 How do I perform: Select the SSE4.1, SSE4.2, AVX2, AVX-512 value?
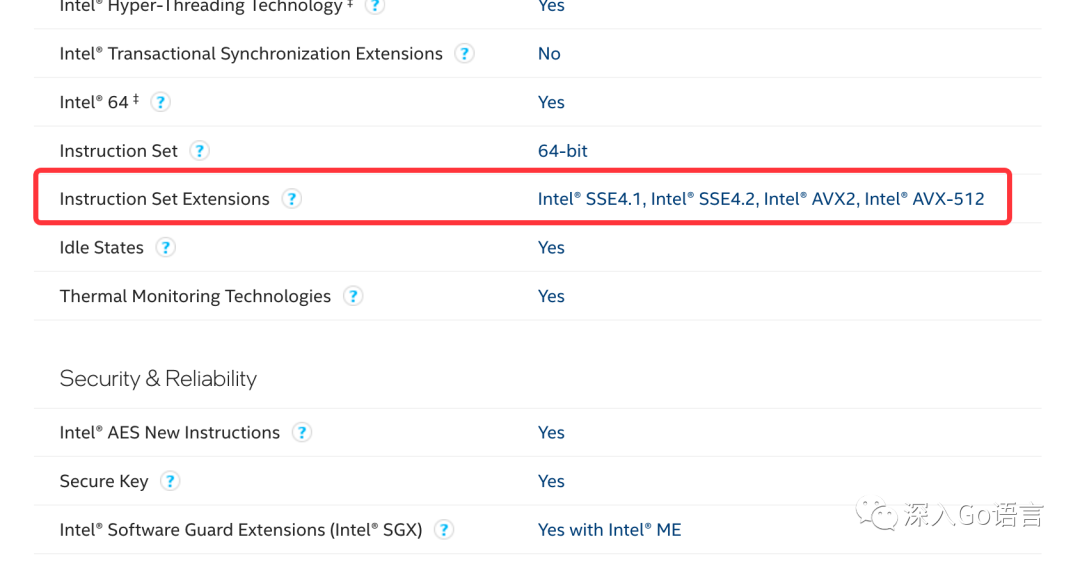click(x=761, y=199)
